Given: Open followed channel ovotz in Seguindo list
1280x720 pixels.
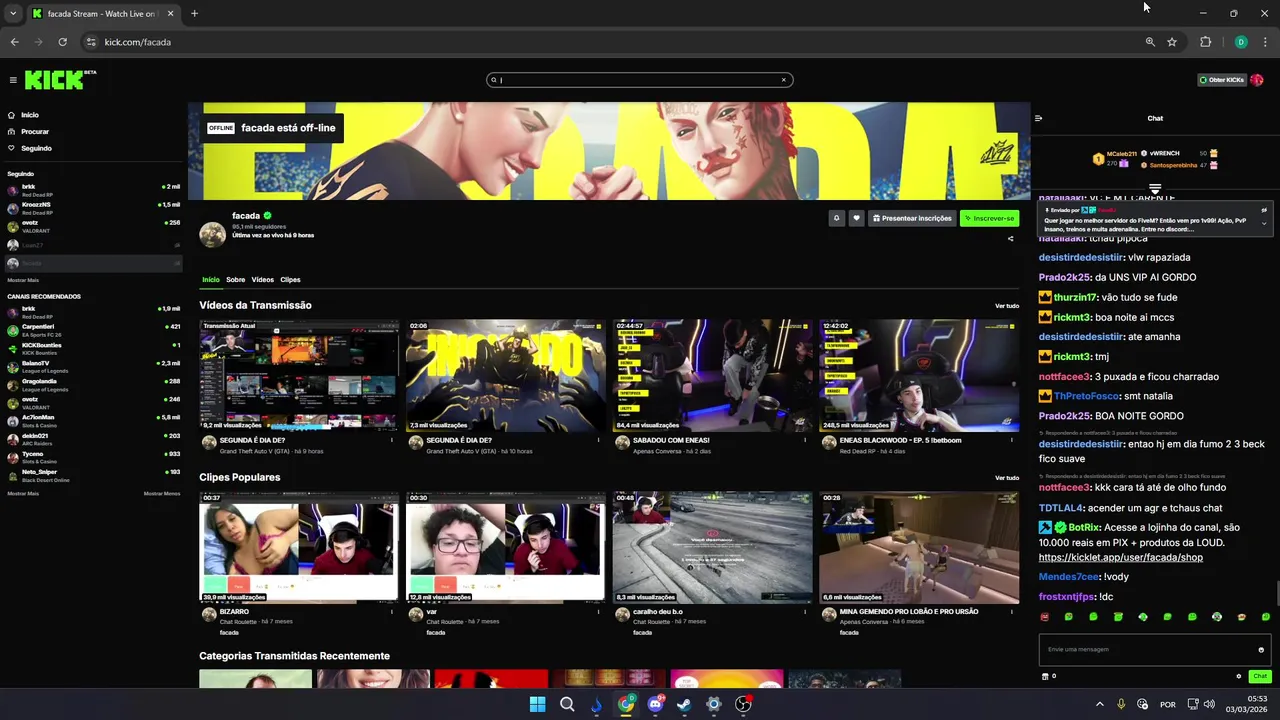Looking at the screenshot, I should tap(93, 225).
